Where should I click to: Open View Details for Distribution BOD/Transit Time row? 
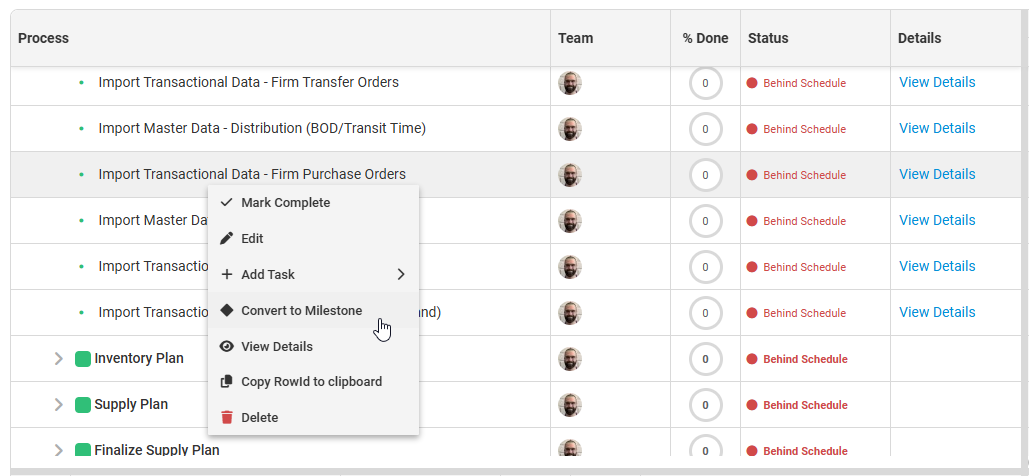pyautogui.click(x=937, y=128)
